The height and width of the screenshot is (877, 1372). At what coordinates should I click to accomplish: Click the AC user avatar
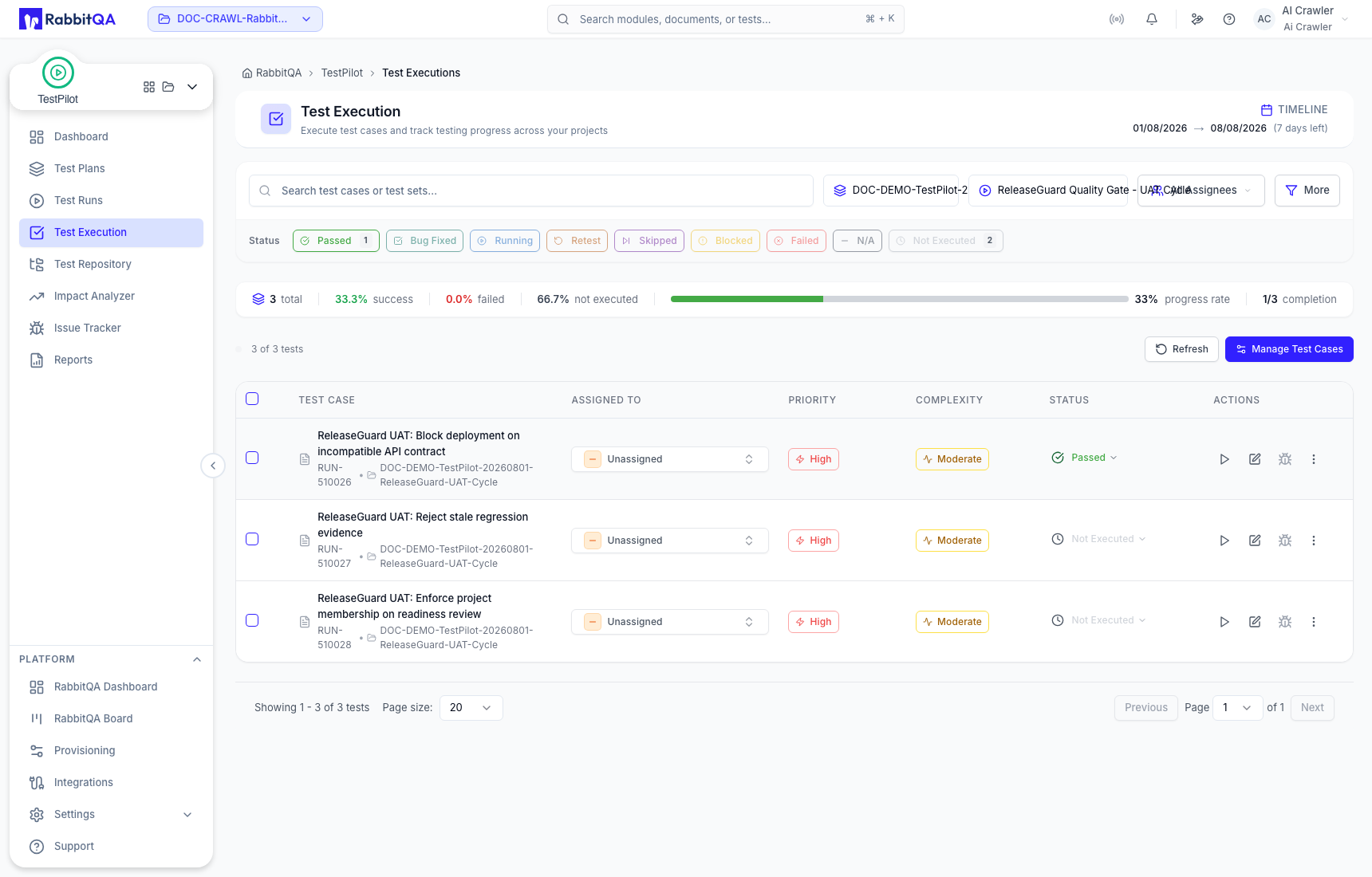(x=1264, y=19)
